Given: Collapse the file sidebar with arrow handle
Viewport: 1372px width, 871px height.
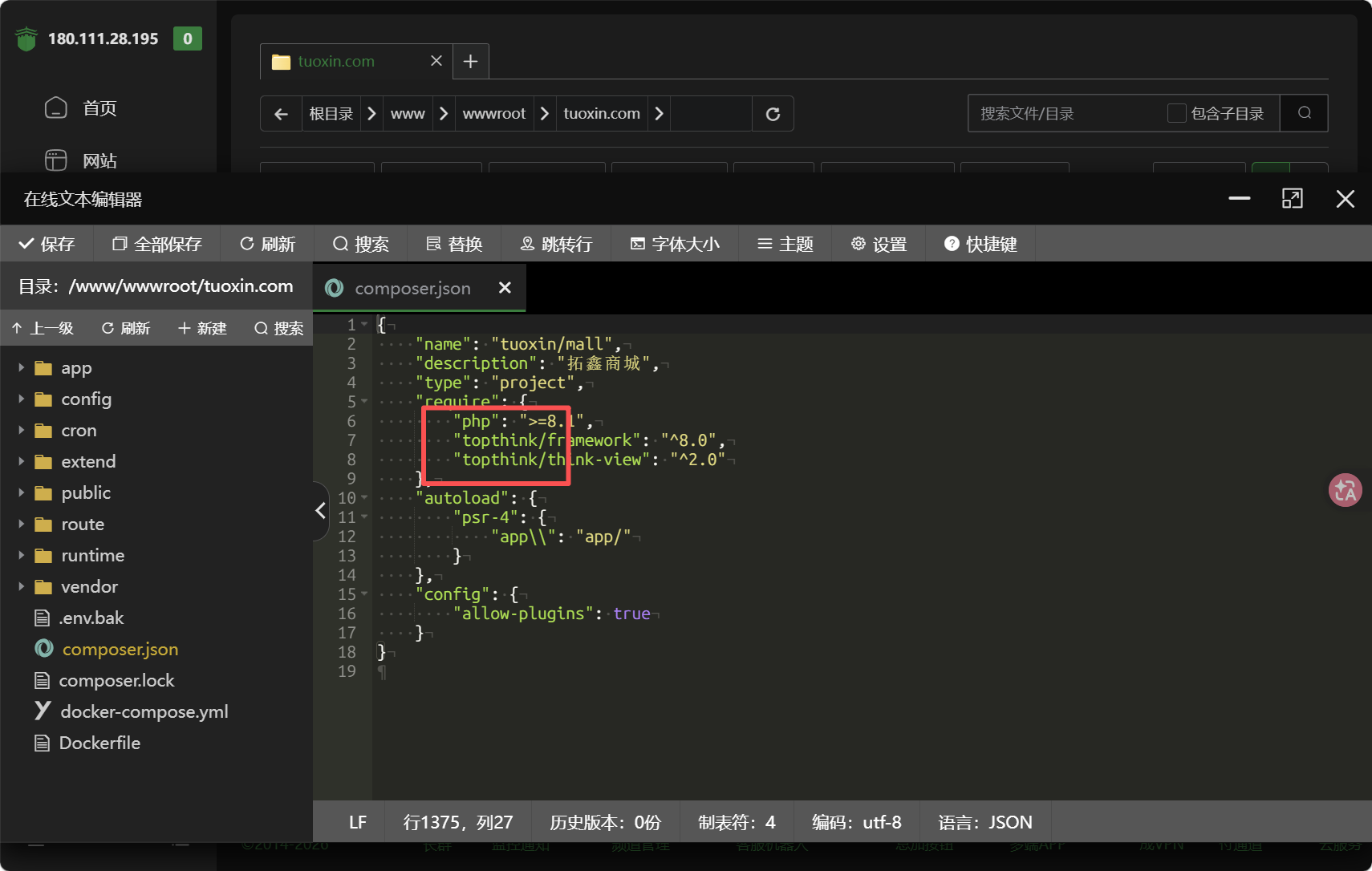Looking at the screenshot, I should (321, 510).
